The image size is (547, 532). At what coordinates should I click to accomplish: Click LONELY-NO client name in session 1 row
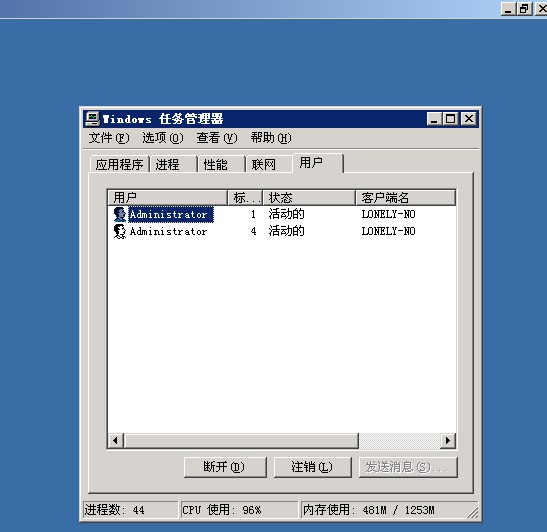pyautogui.click(x=388, y=214)
